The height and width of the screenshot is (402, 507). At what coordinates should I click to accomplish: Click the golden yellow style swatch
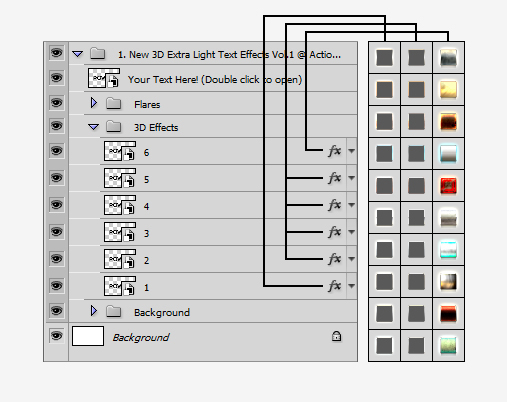click(x=448, y=89)
